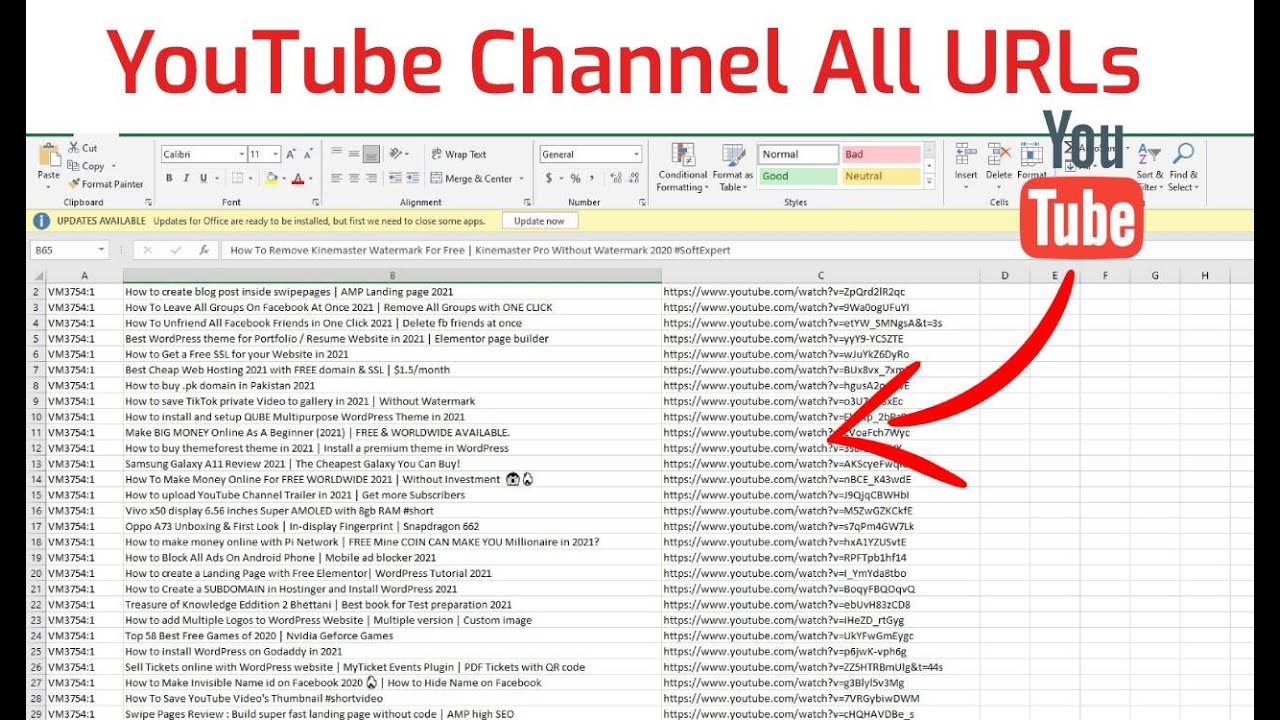Click the formula bar Enter checkmark icon
The image size is (1280, 720).
[x=176, y=250]
